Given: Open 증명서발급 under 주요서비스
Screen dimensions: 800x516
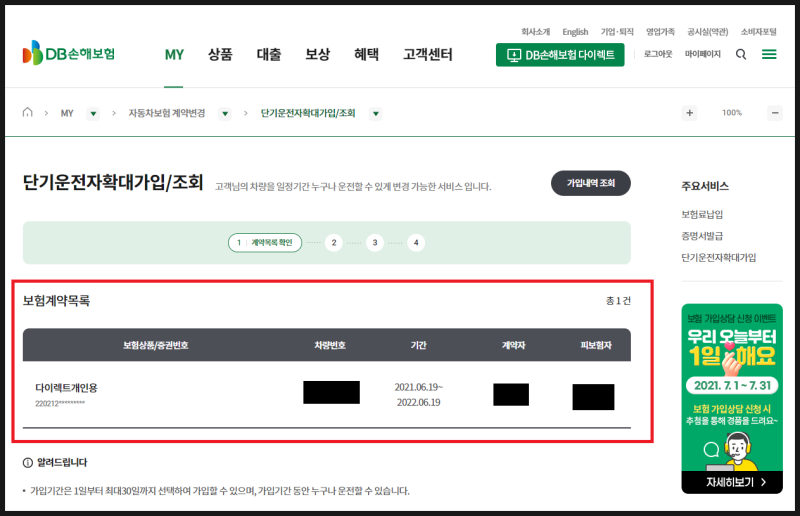Looking at the screenshot, I should tap(702, 236).
